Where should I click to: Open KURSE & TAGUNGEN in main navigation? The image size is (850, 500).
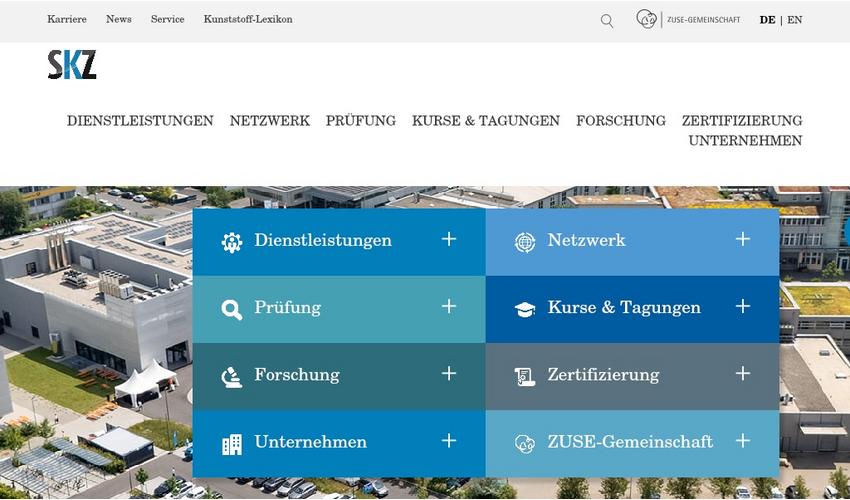[486, 120]
